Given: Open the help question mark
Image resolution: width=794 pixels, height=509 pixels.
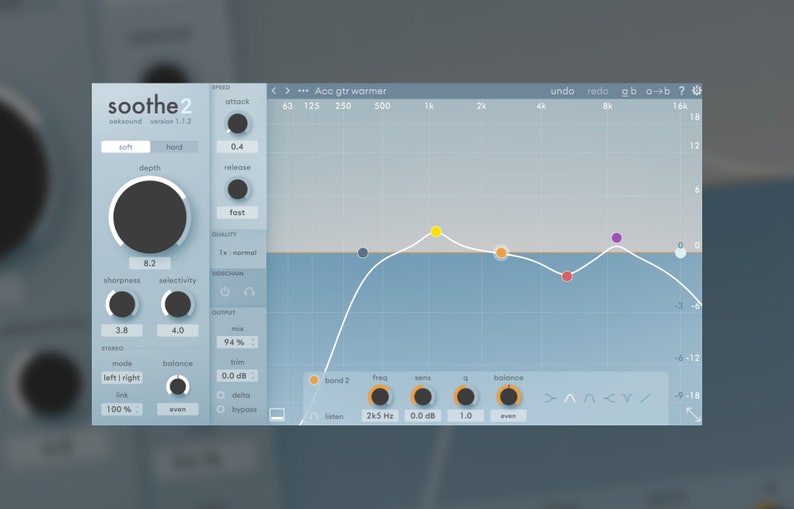Looking at the screenshot, I should pos(682,91).
